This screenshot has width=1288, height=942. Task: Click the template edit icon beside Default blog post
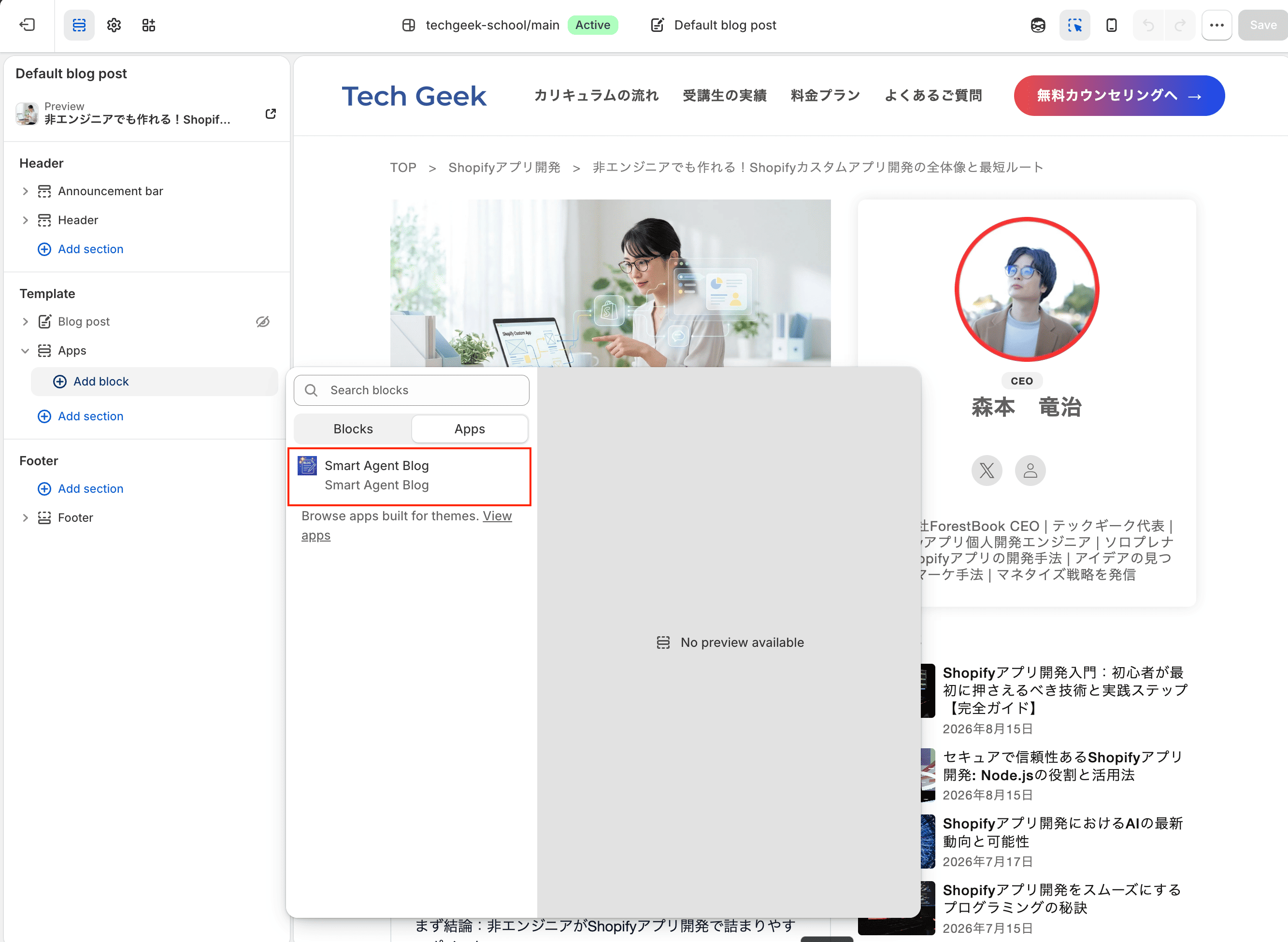657,25
